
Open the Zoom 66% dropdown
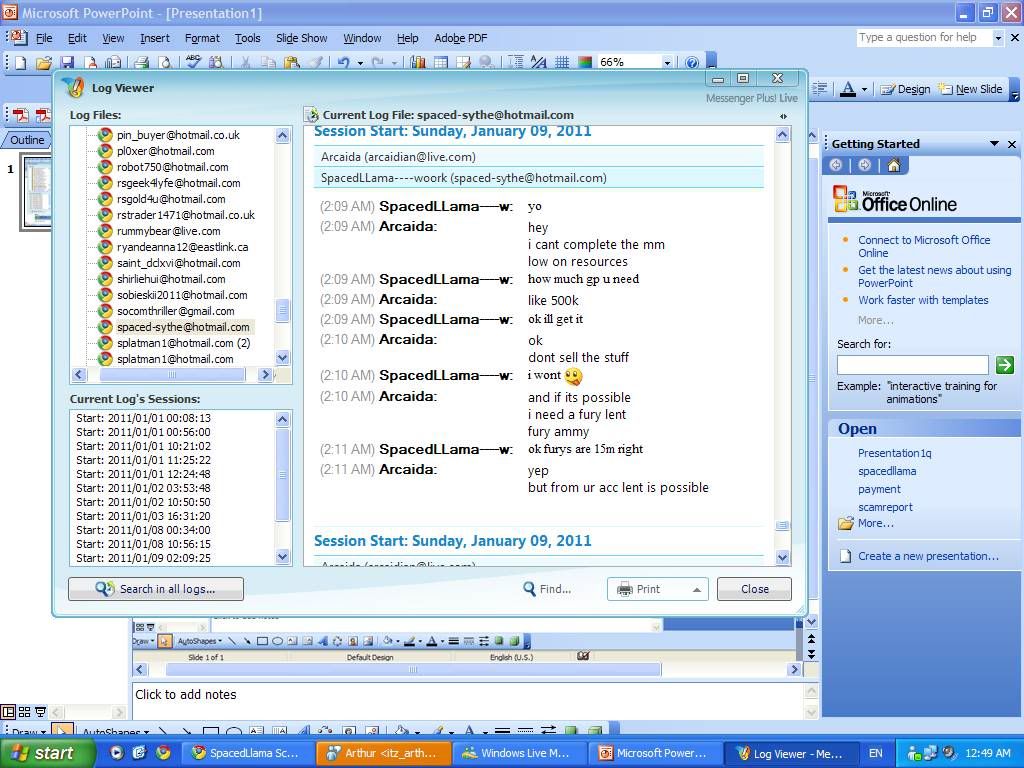[667, 63]
